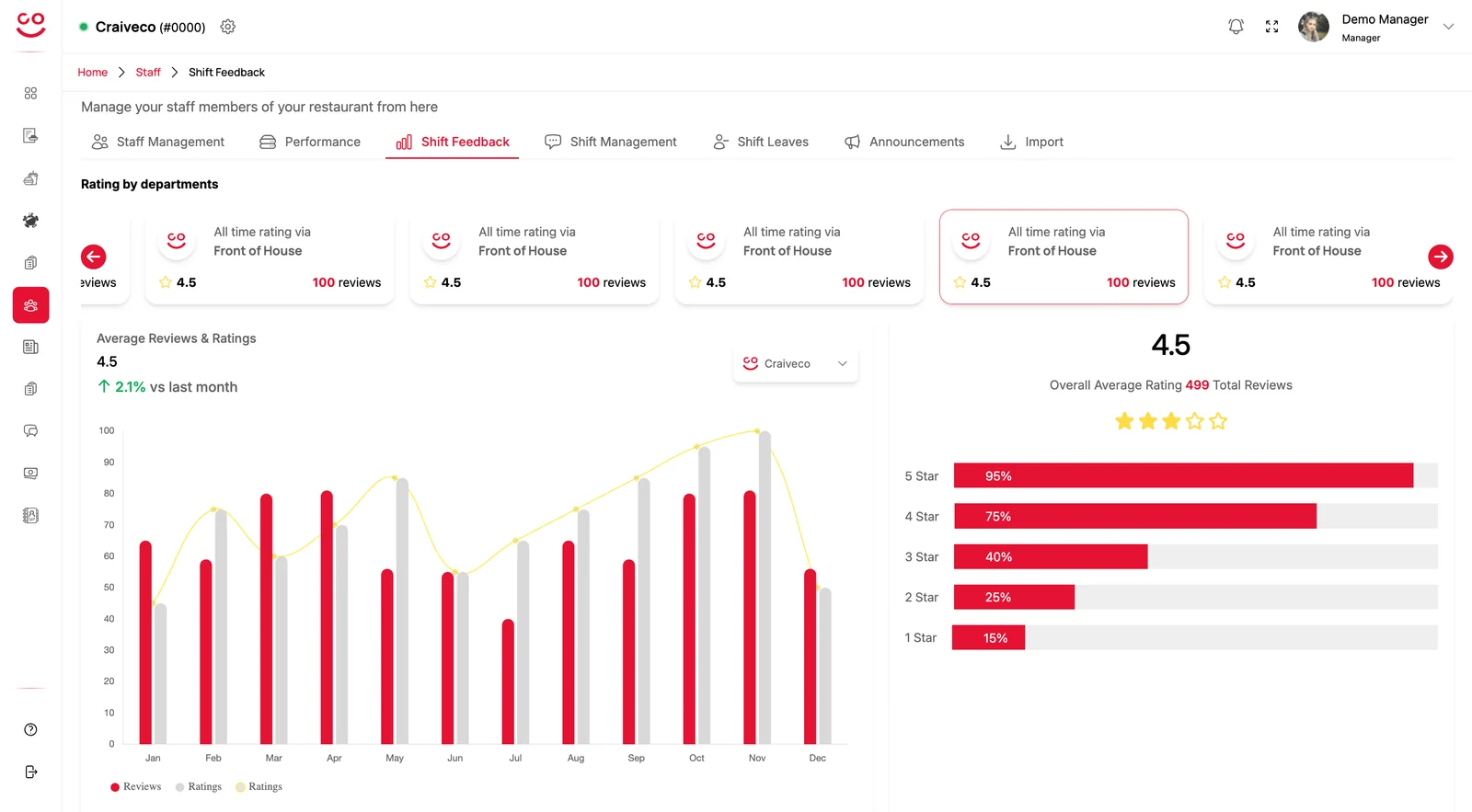1472x812 pixels.
Task: Click the Rating by departments heading
Action: pyautogui.click(x=150, y=184)
